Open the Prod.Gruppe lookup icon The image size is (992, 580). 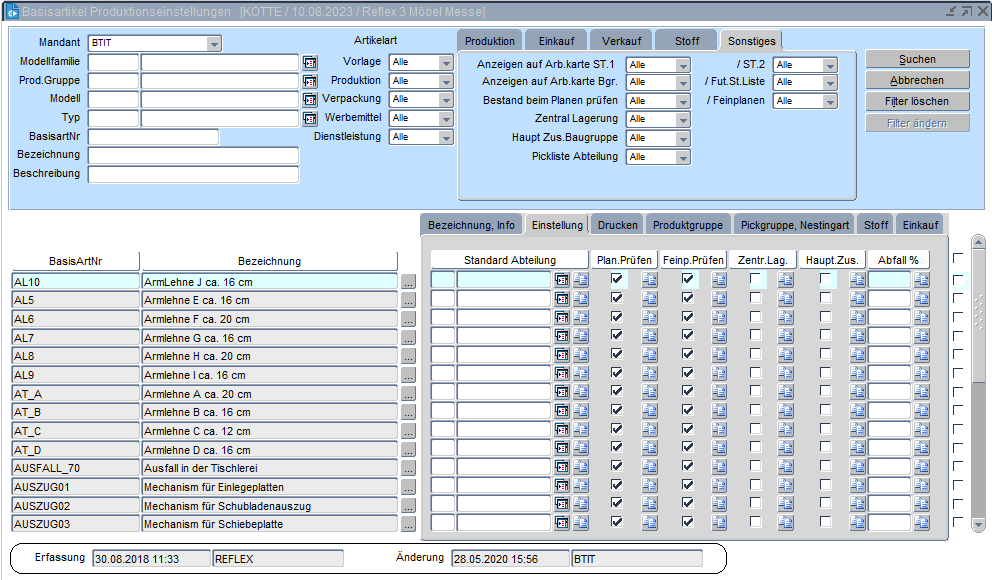[310, 81]
